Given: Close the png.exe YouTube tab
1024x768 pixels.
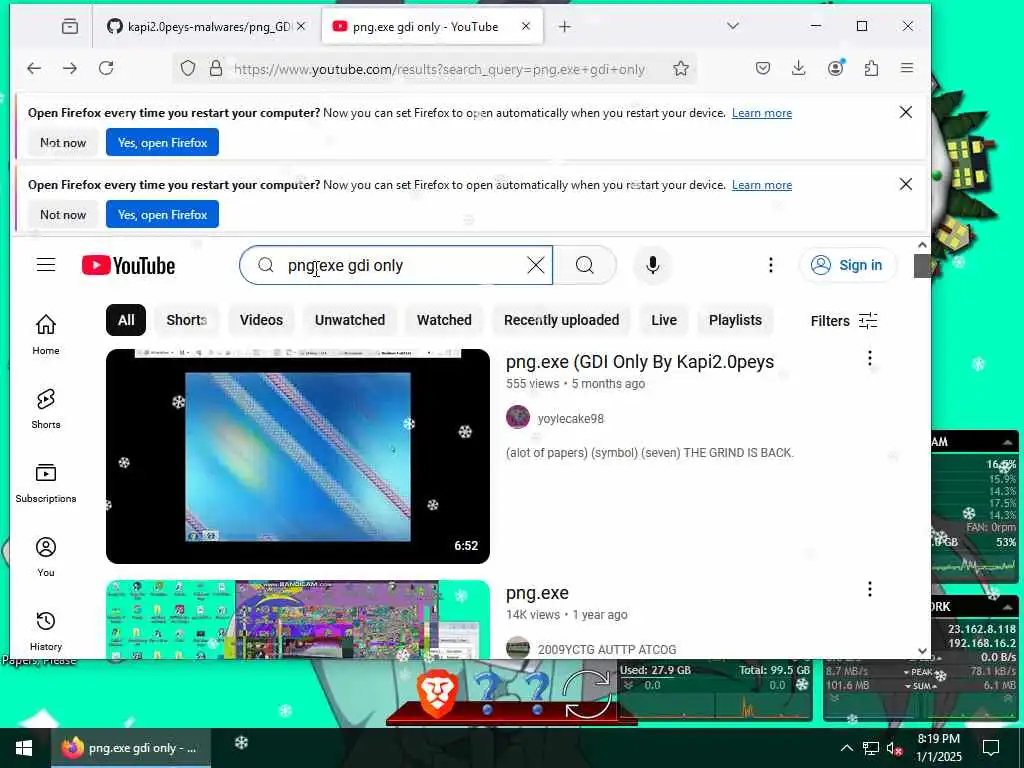Looking at the screenshot, I should tap(526, 27).
